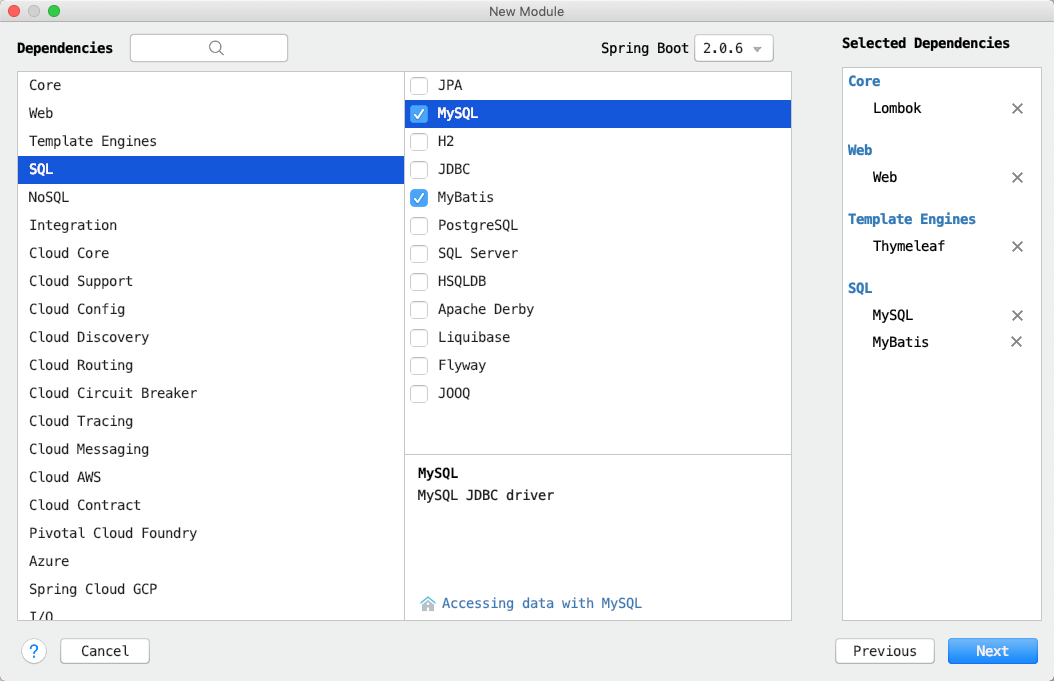Uncheck the MyBatis checkbox
Image resolution: width=1054 pixels, height=681 pixels.
click(x=419, y=198)
